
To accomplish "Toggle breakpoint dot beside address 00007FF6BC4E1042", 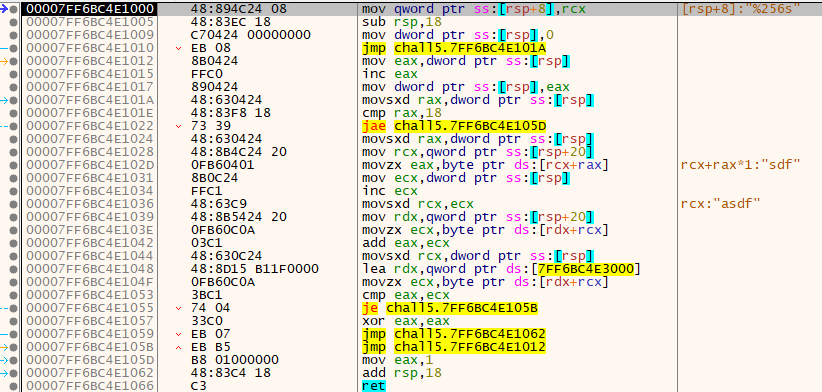I will [14, 243].
